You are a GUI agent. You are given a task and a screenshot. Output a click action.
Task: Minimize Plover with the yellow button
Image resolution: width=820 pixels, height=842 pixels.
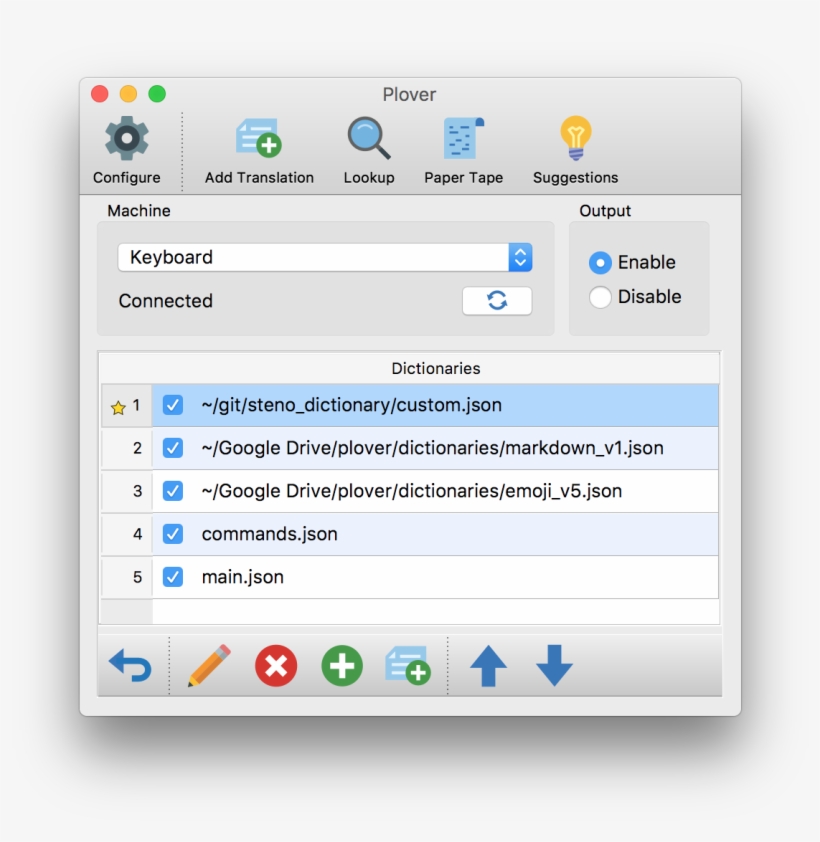(x=128, y=94)
